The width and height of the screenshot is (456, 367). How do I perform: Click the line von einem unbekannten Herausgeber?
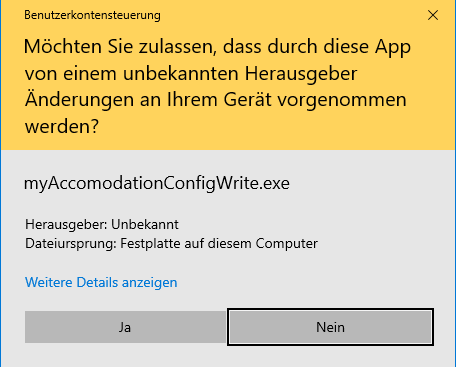[x=191, y=73]
